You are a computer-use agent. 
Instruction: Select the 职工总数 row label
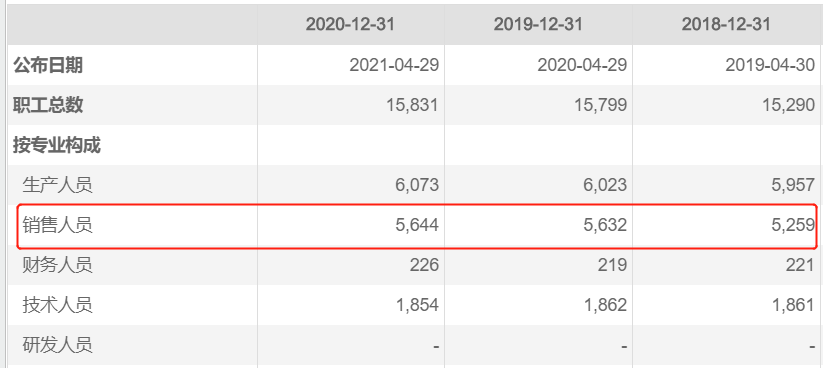click(48, 105)
